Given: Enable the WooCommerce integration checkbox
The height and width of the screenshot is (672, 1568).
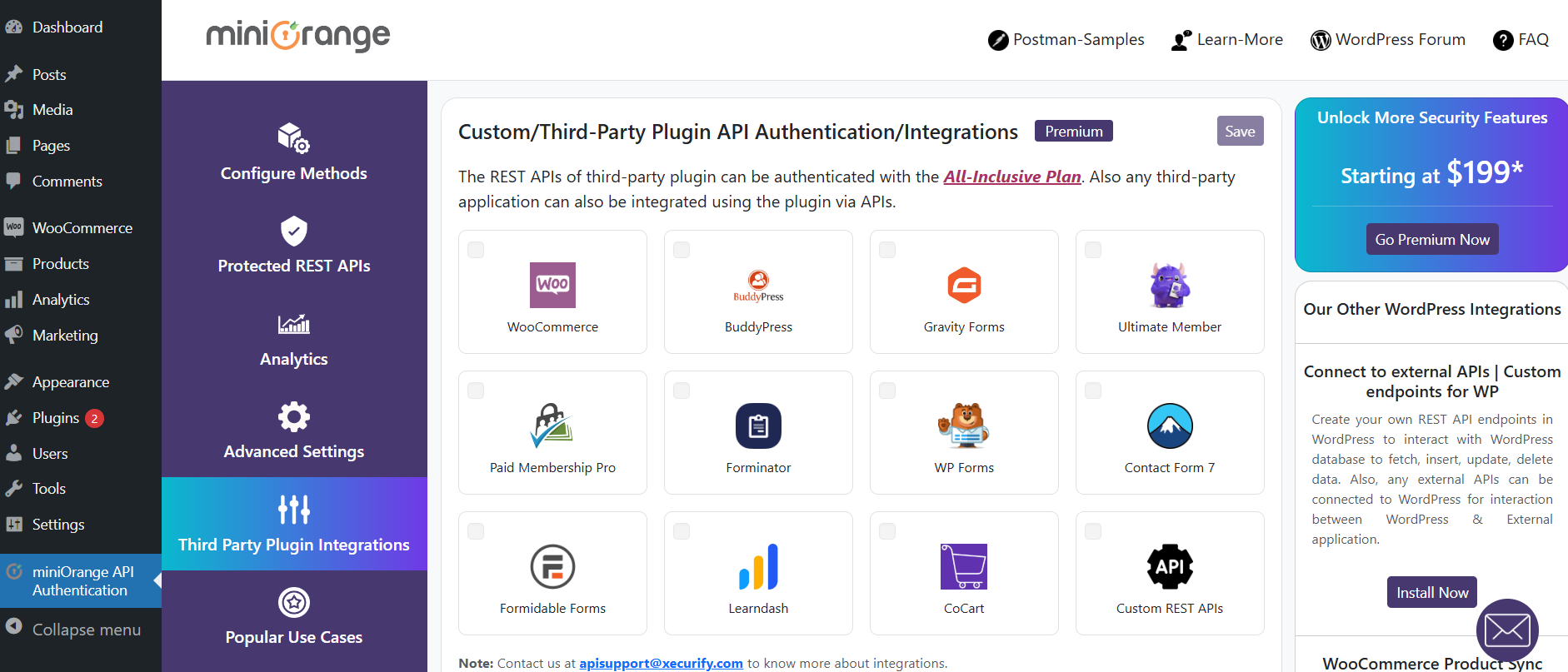Looking at the screenshot, I should click(x=476, y=250).
